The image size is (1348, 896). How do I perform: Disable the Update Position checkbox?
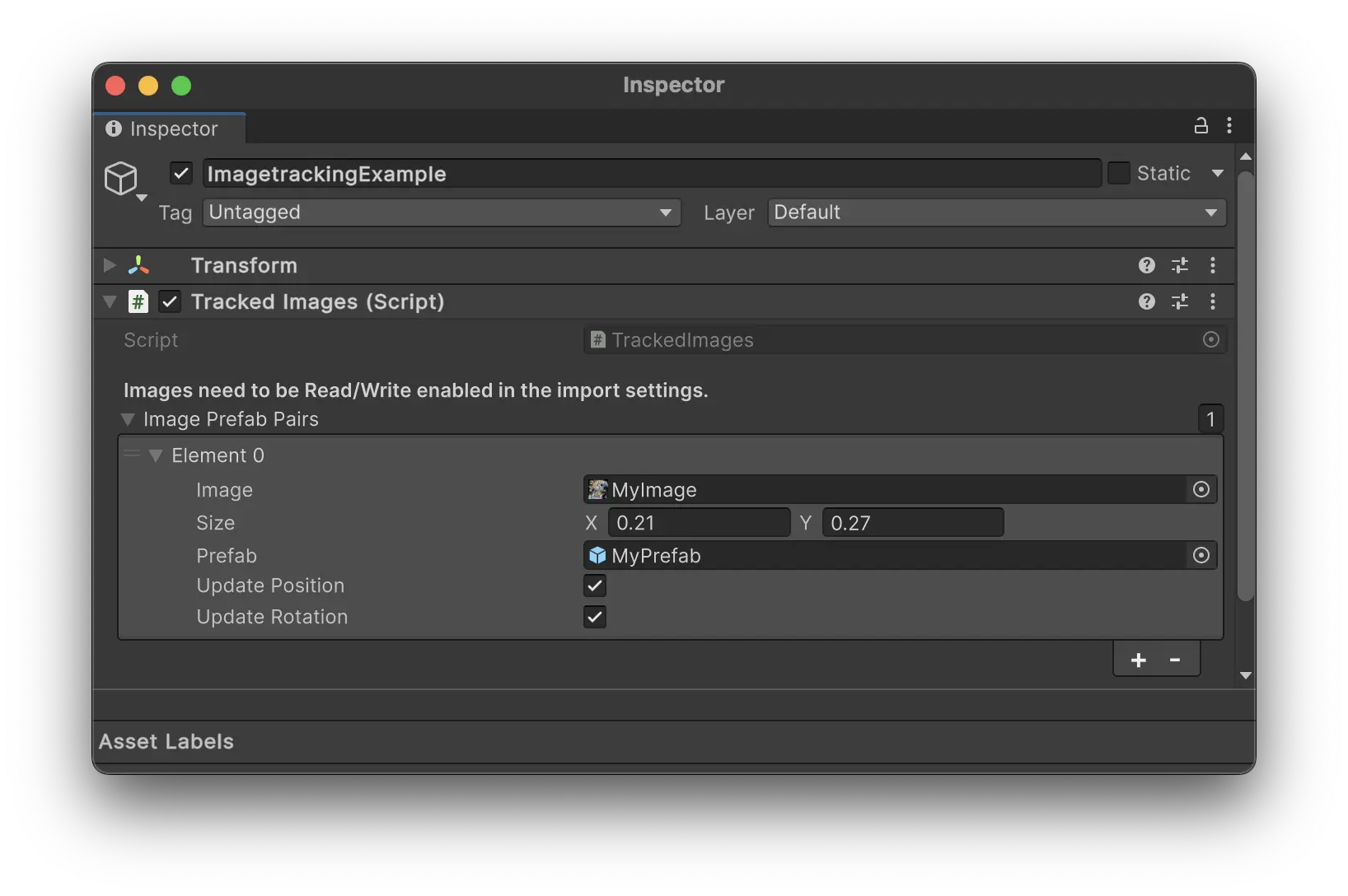(x=595, y=586)
